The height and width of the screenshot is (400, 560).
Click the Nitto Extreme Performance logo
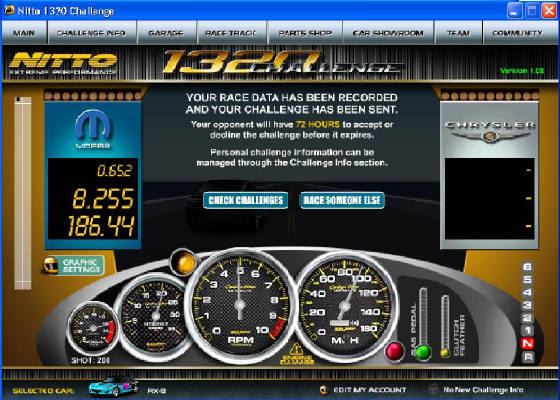click(x=64, y=64)
